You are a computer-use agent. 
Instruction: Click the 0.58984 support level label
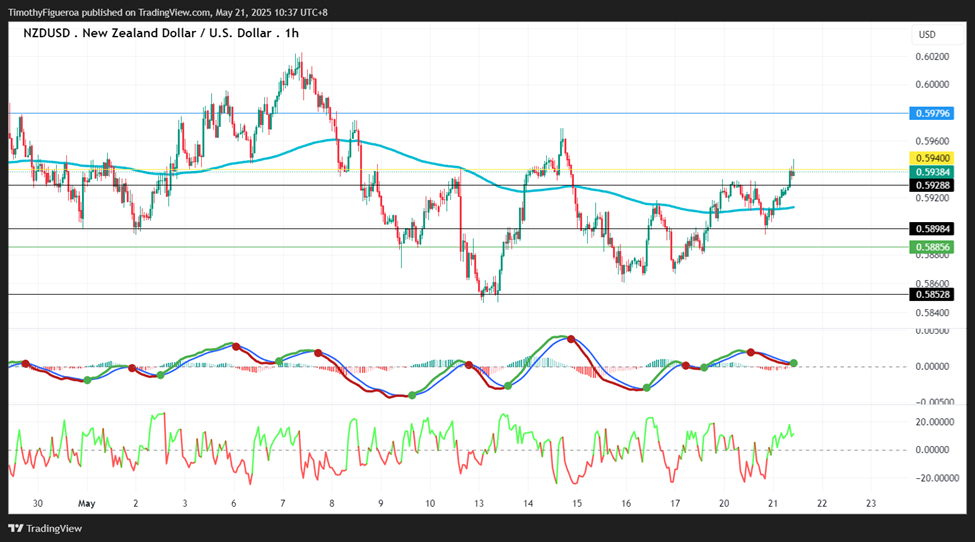coord(931,229)
